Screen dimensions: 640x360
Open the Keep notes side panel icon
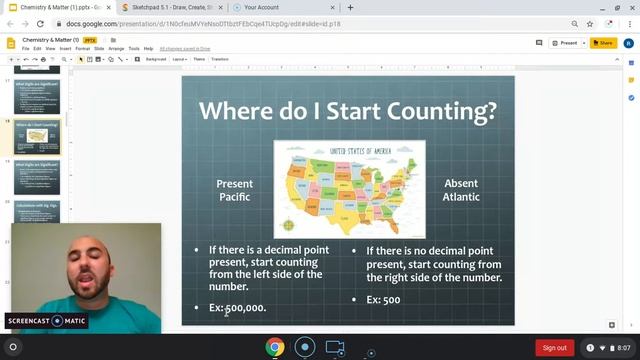631,80
